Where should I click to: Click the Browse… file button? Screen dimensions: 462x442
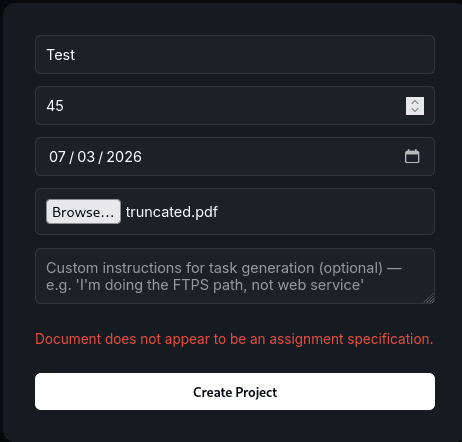83,212
